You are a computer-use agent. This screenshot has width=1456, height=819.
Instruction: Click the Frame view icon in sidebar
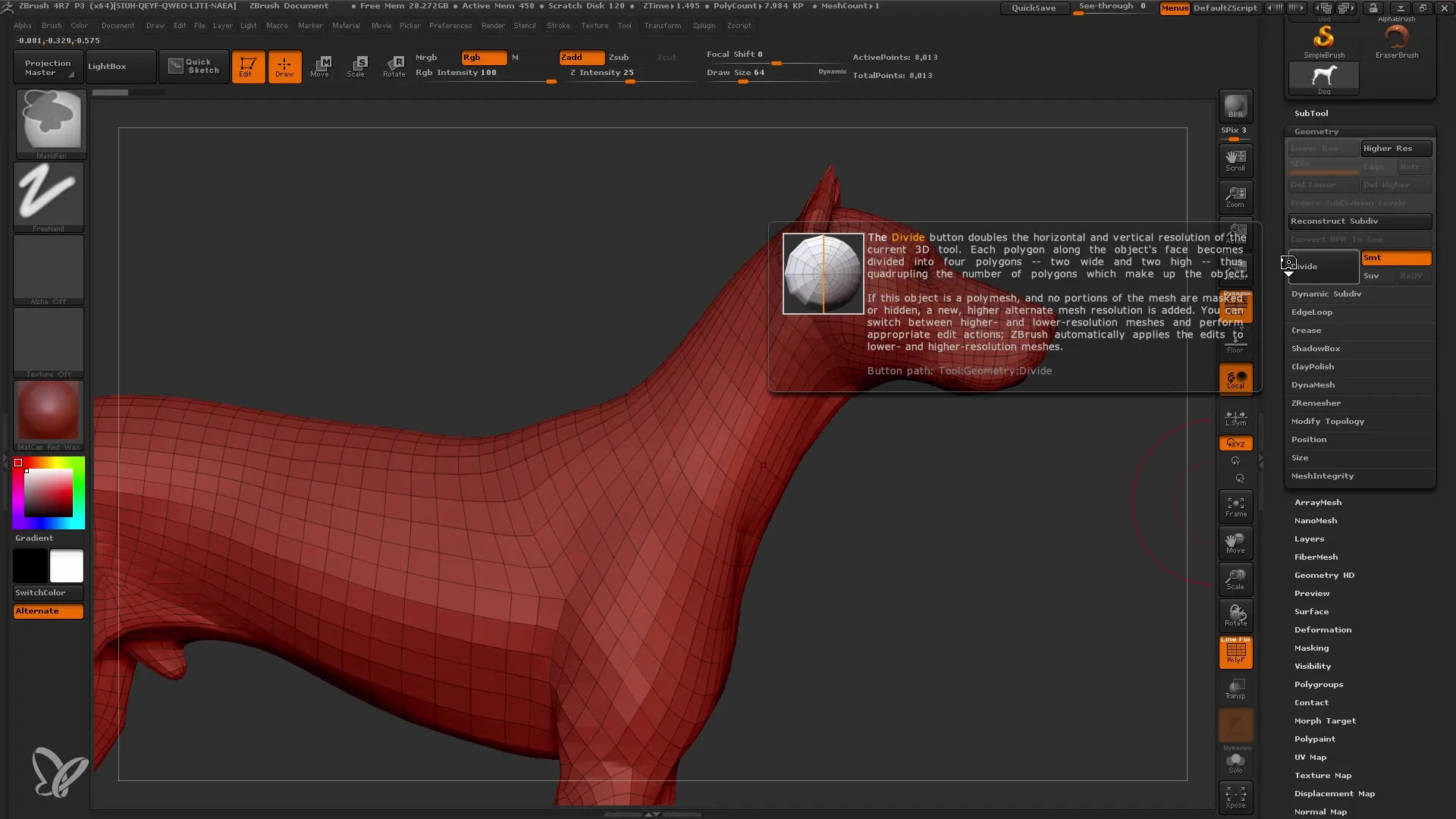coord(1236,508)
